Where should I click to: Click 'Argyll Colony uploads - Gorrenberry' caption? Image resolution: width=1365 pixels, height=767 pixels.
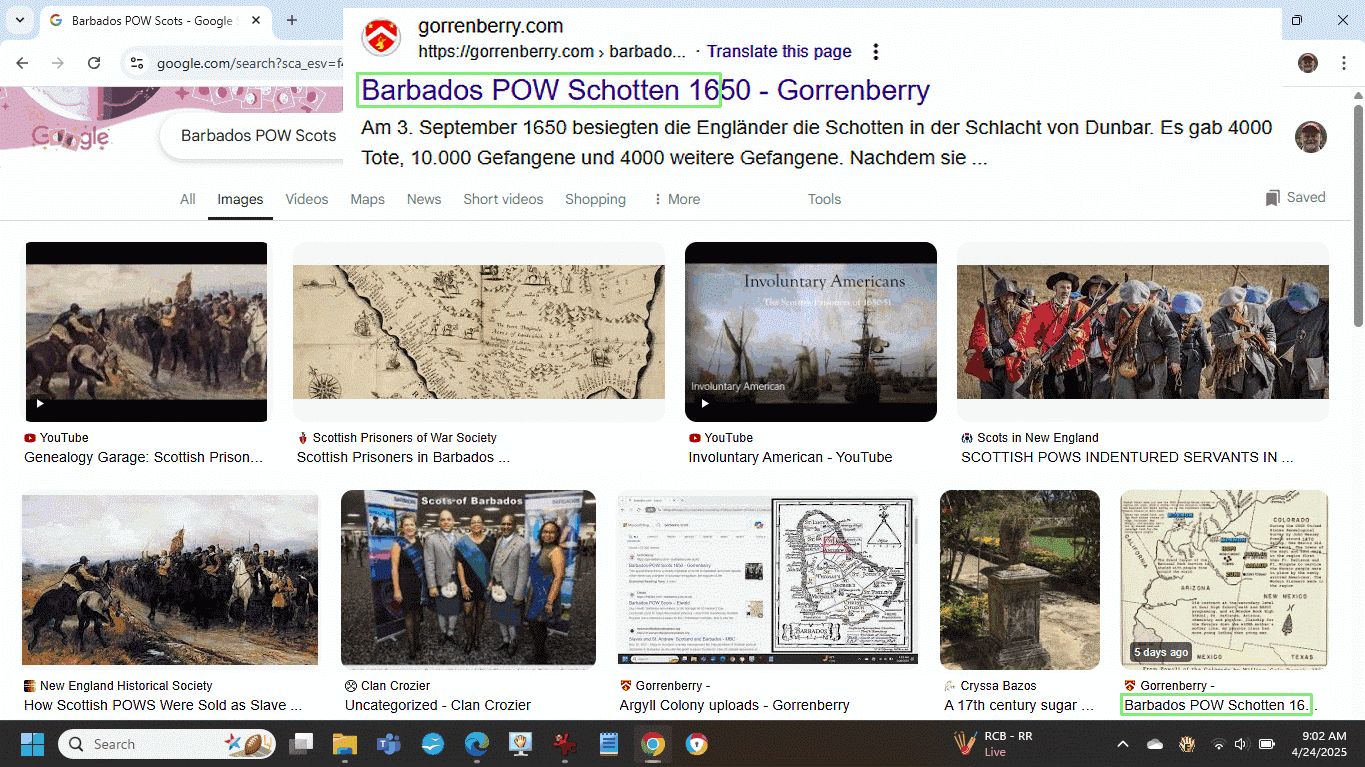tap(735, 705)
